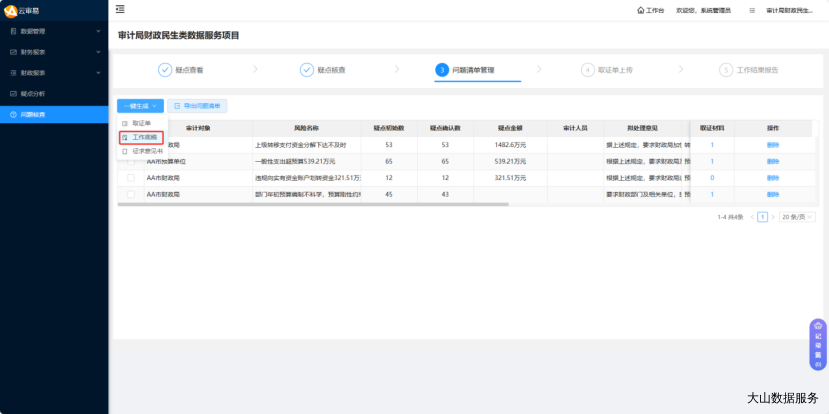Open the floating 记录 widget on right edge
This screenshot has height=414, width=829.
click(x=817, y=345)
